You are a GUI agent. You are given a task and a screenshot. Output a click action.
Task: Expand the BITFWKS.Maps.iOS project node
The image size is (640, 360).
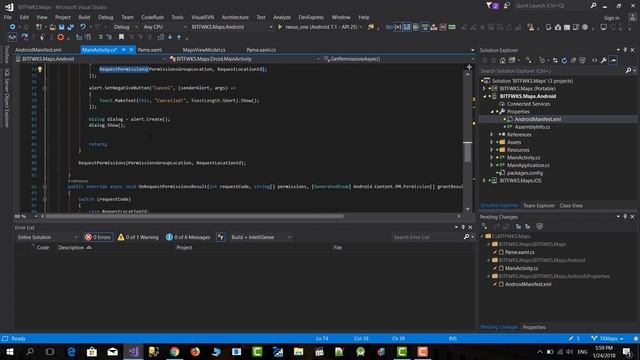pos(484,180)
